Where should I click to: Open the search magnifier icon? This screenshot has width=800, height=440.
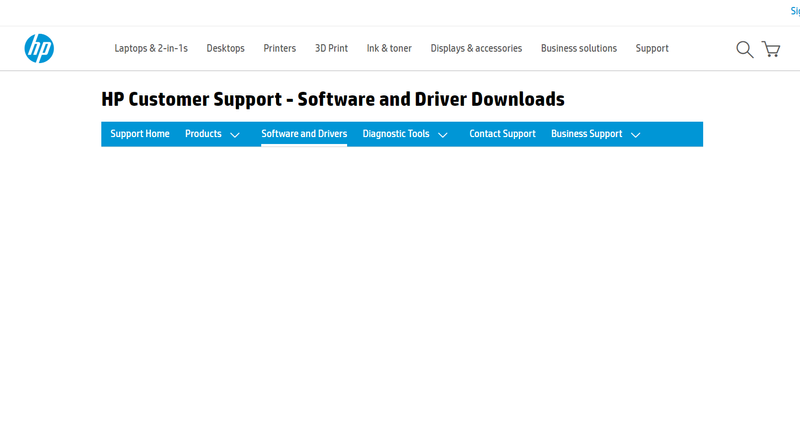(x=744, y=49)
